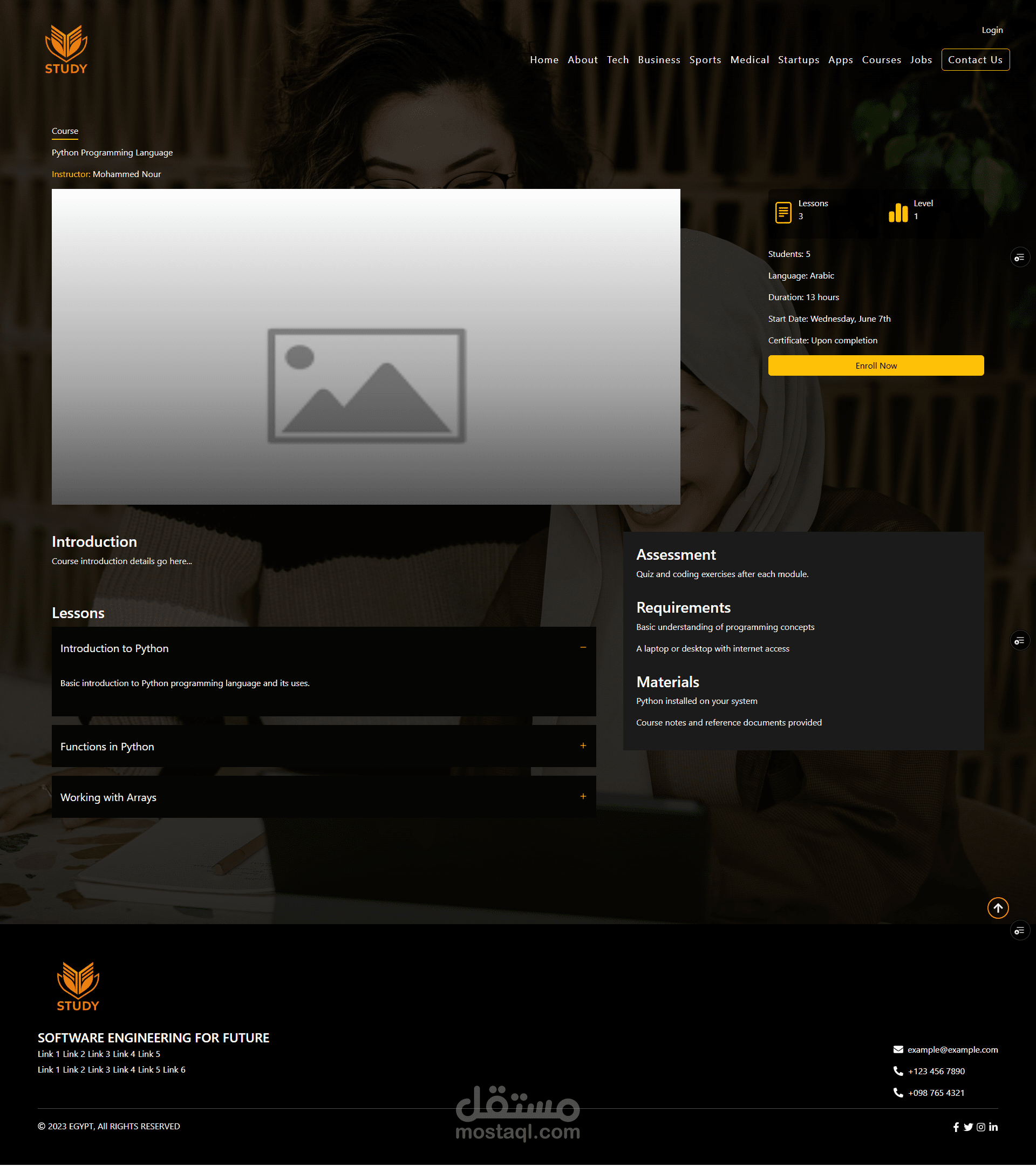Click the course image placeholder thumbnail
1036x1166 pixels.
(366, 346)
